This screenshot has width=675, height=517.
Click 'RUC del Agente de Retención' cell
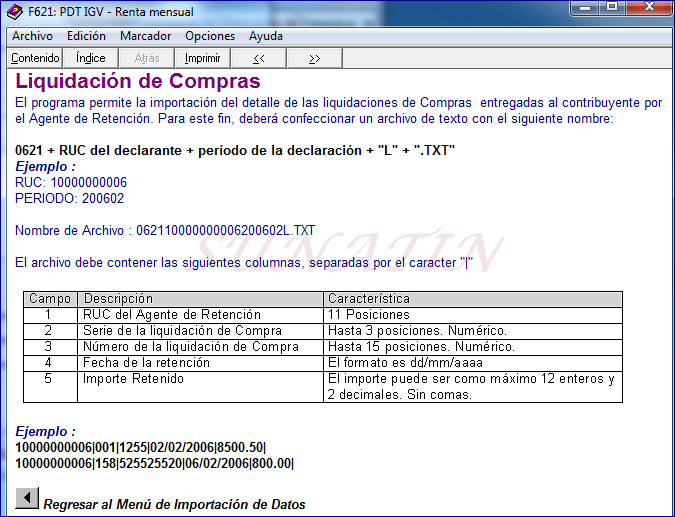click(201, 315)
